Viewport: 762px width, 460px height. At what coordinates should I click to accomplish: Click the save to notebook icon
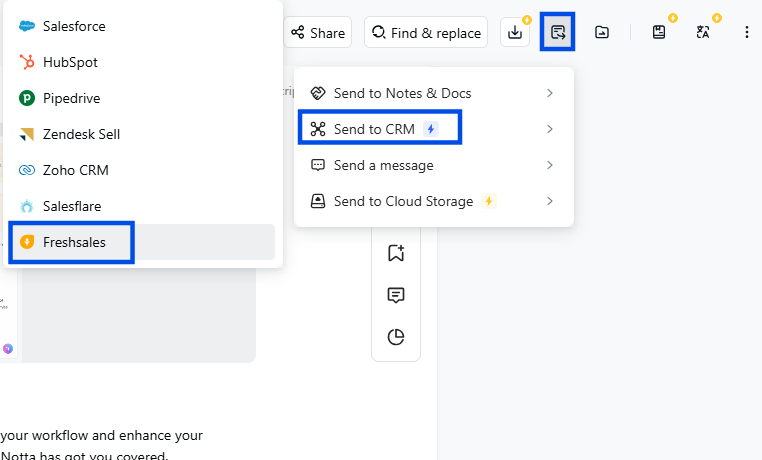(x=658, y=33)
